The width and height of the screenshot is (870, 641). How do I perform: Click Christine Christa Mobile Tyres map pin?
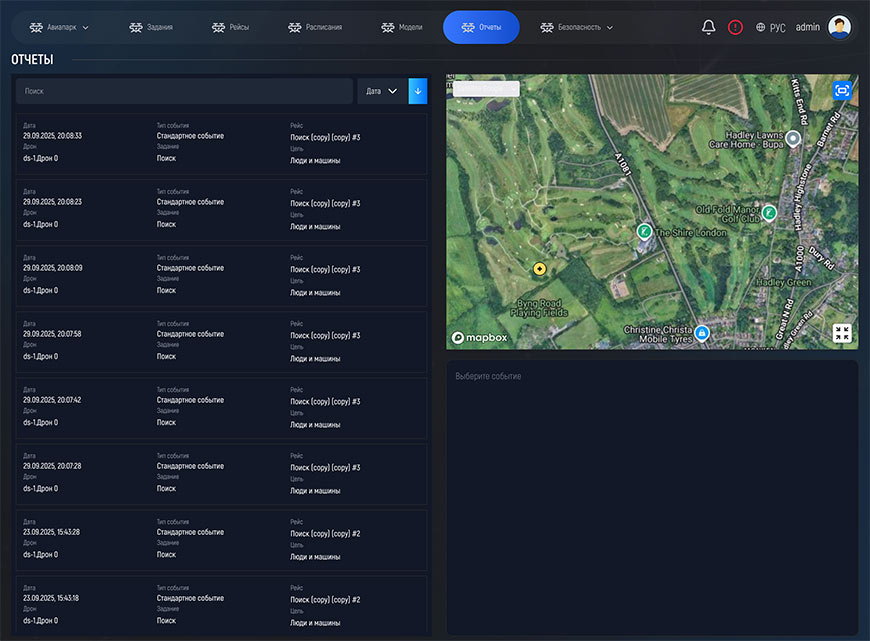(x=702, y=332)
